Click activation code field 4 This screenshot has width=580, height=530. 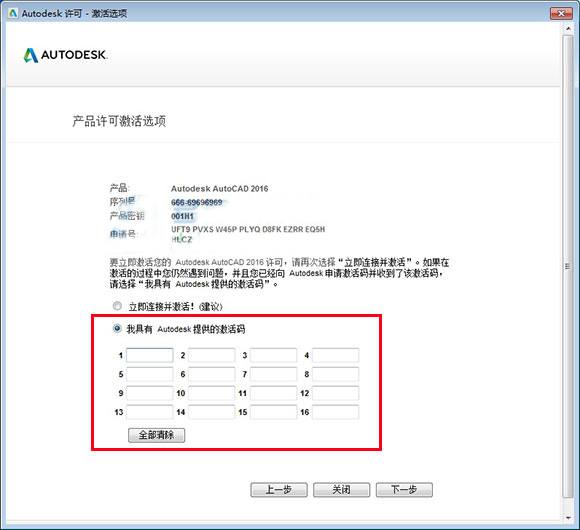tap(335, 355)
